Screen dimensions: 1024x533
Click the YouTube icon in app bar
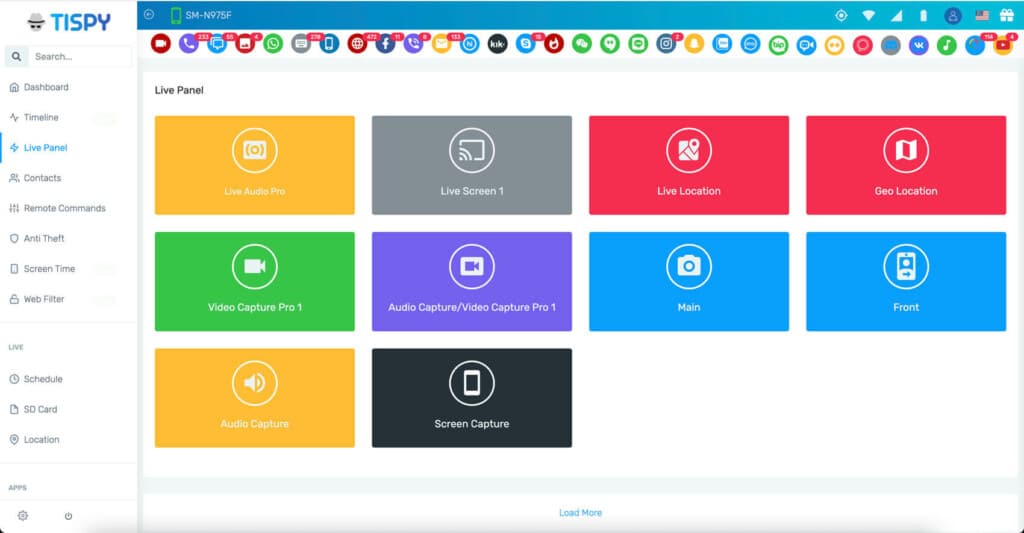[x=1003, y=44]
